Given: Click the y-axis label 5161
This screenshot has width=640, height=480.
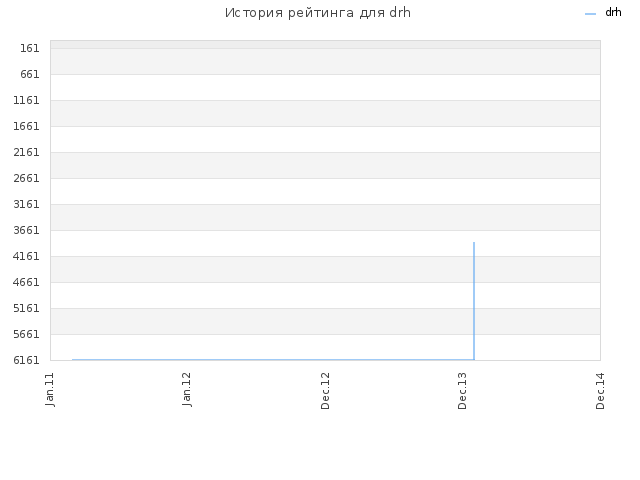Looking at the screenshot, I should pyautogui.click(x=26, y=309).
